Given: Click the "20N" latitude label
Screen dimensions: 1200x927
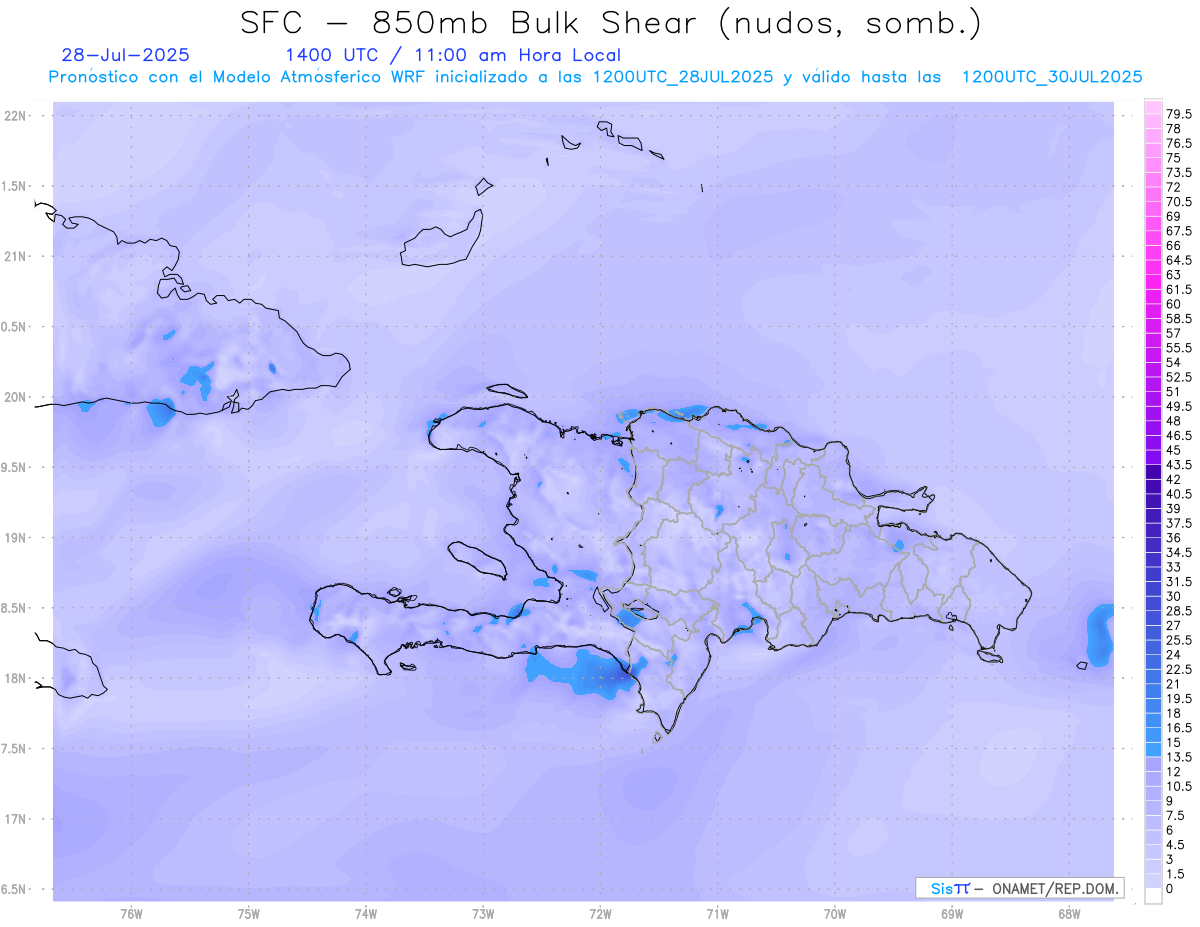Looking at the screenshot, I should [15, 397].
